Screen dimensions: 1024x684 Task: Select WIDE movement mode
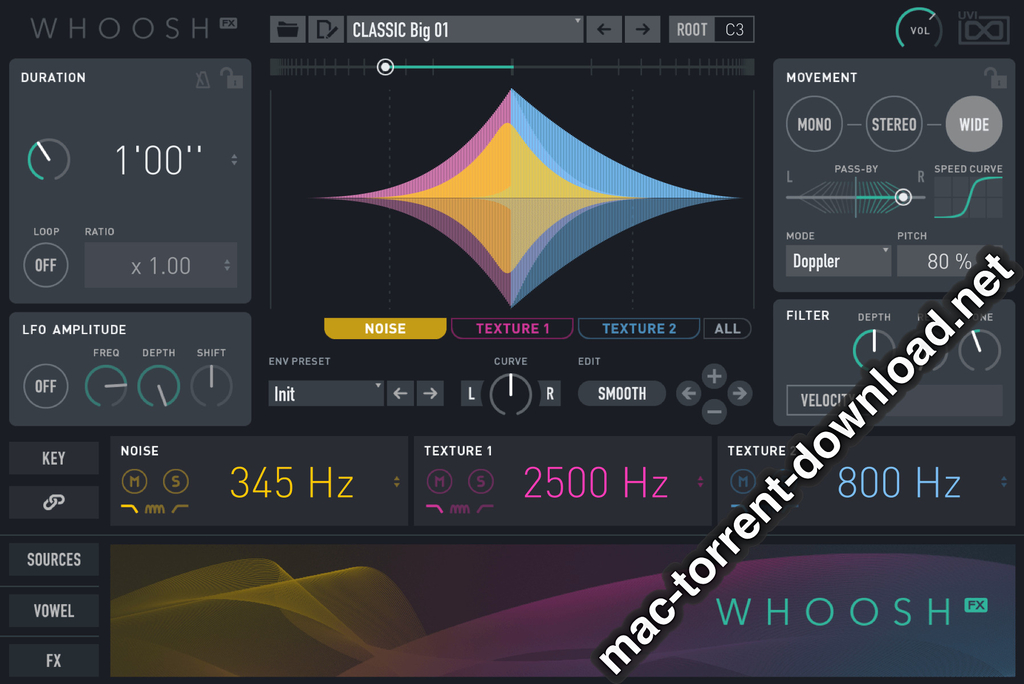[974, 124]
